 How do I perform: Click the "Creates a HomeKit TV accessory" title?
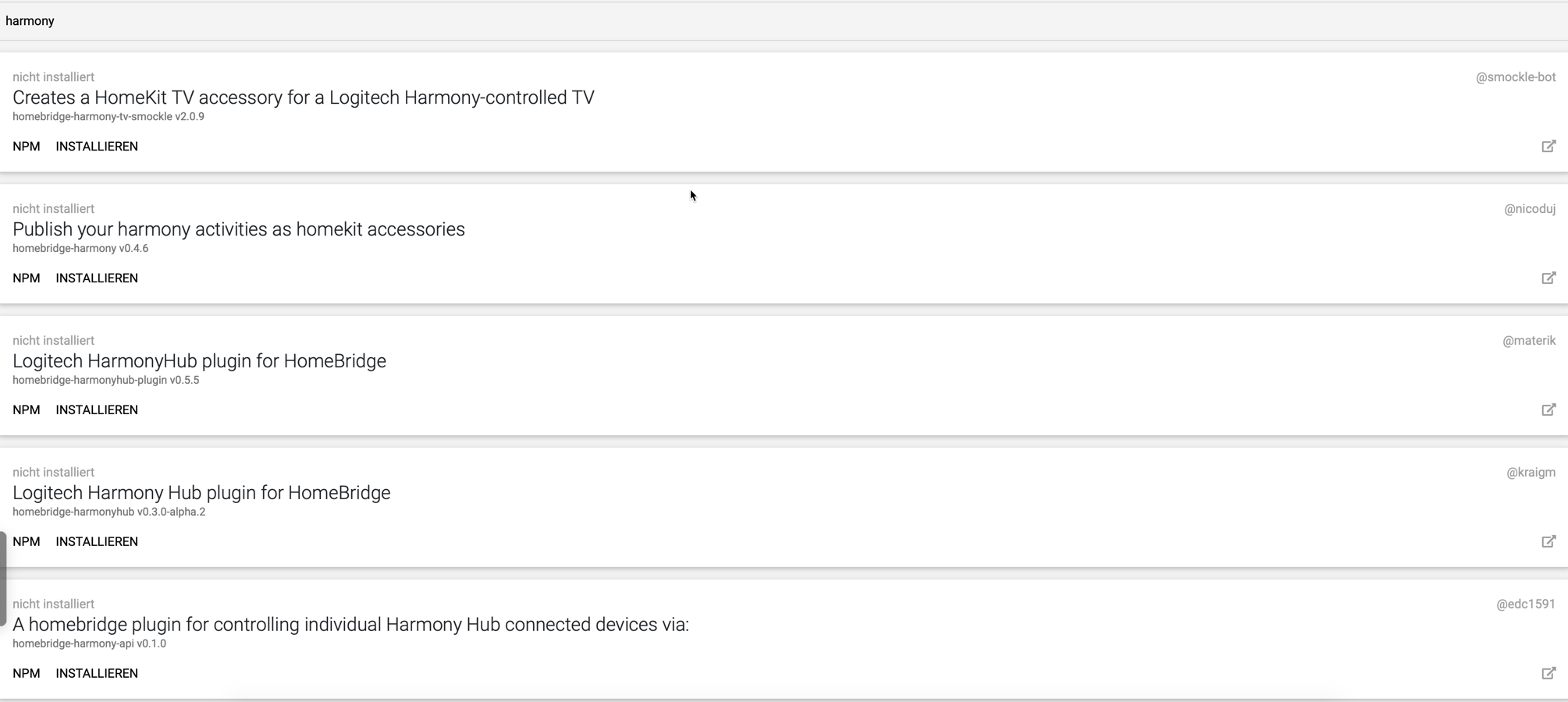[304, 97]
